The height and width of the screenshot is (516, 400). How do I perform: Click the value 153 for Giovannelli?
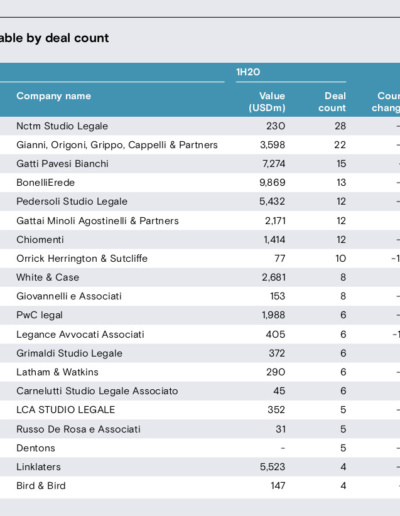(x=278, y=296)
